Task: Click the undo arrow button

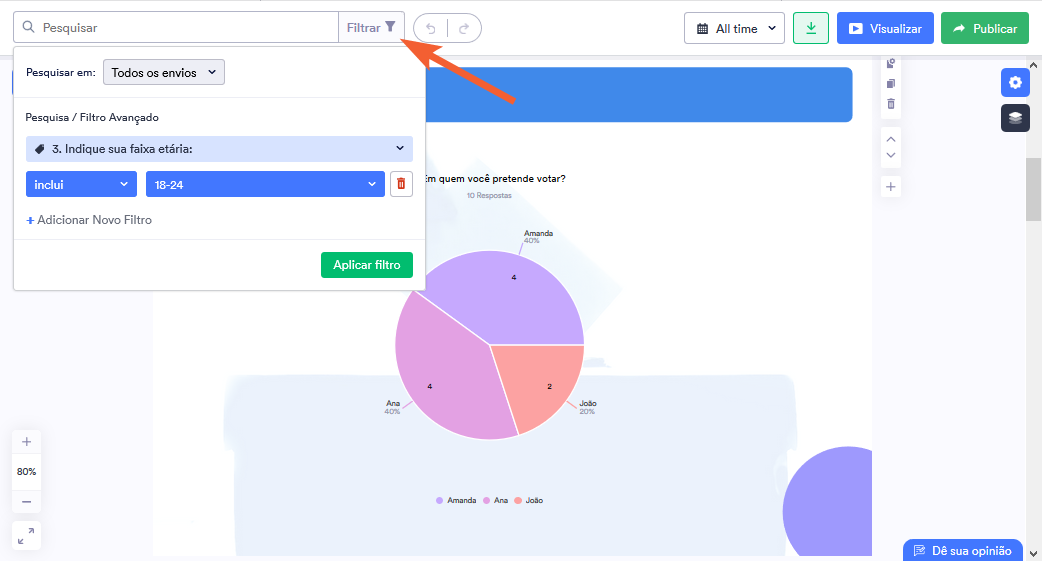Action: tap(431, 28)
